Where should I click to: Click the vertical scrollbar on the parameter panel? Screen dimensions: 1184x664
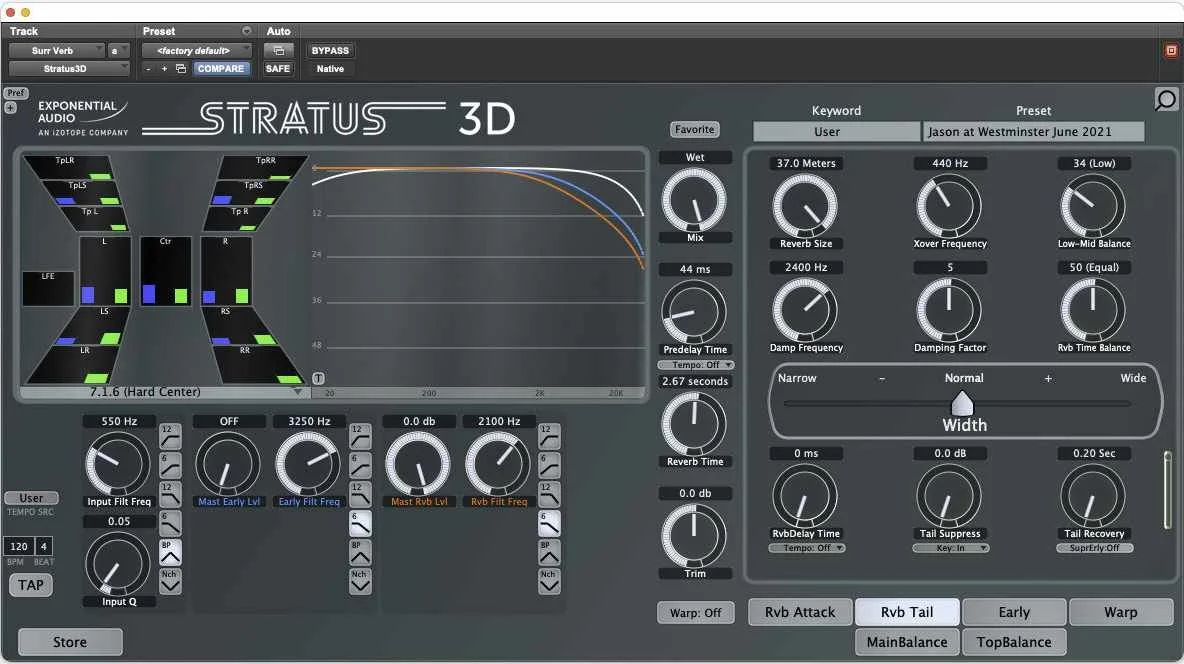click(1167, 490)
